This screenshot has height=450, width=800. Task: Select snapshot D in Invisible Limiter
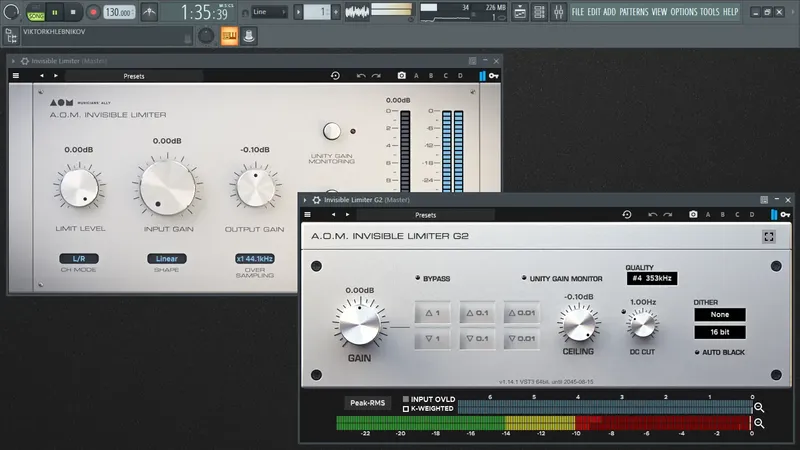tap(460, 76)
